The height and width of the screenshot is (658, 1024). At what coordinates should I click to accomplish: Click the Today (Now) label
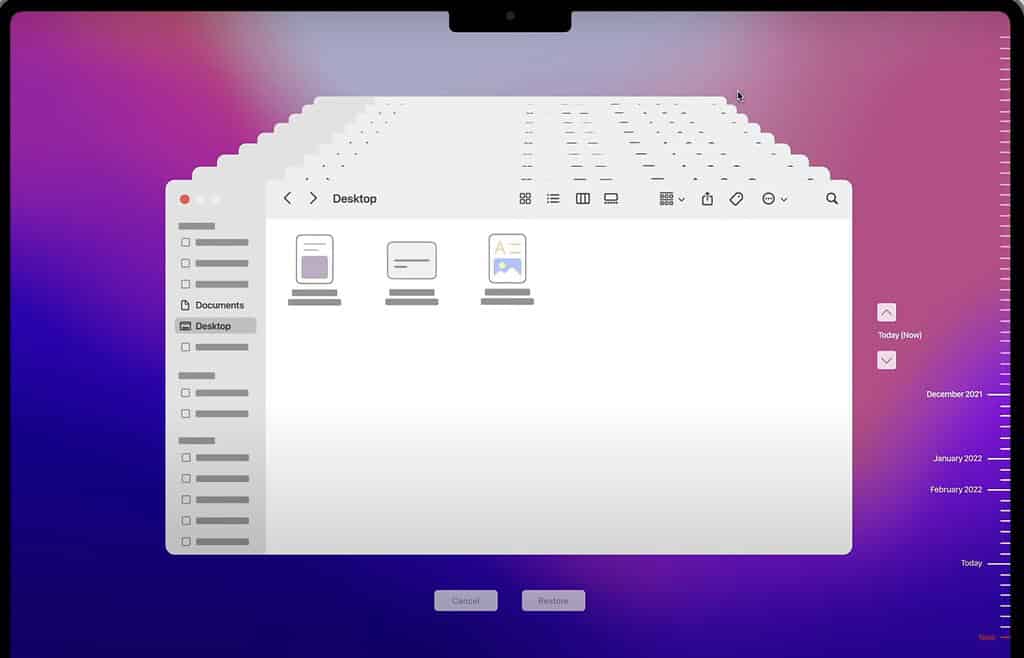click(x=900, y=335)
